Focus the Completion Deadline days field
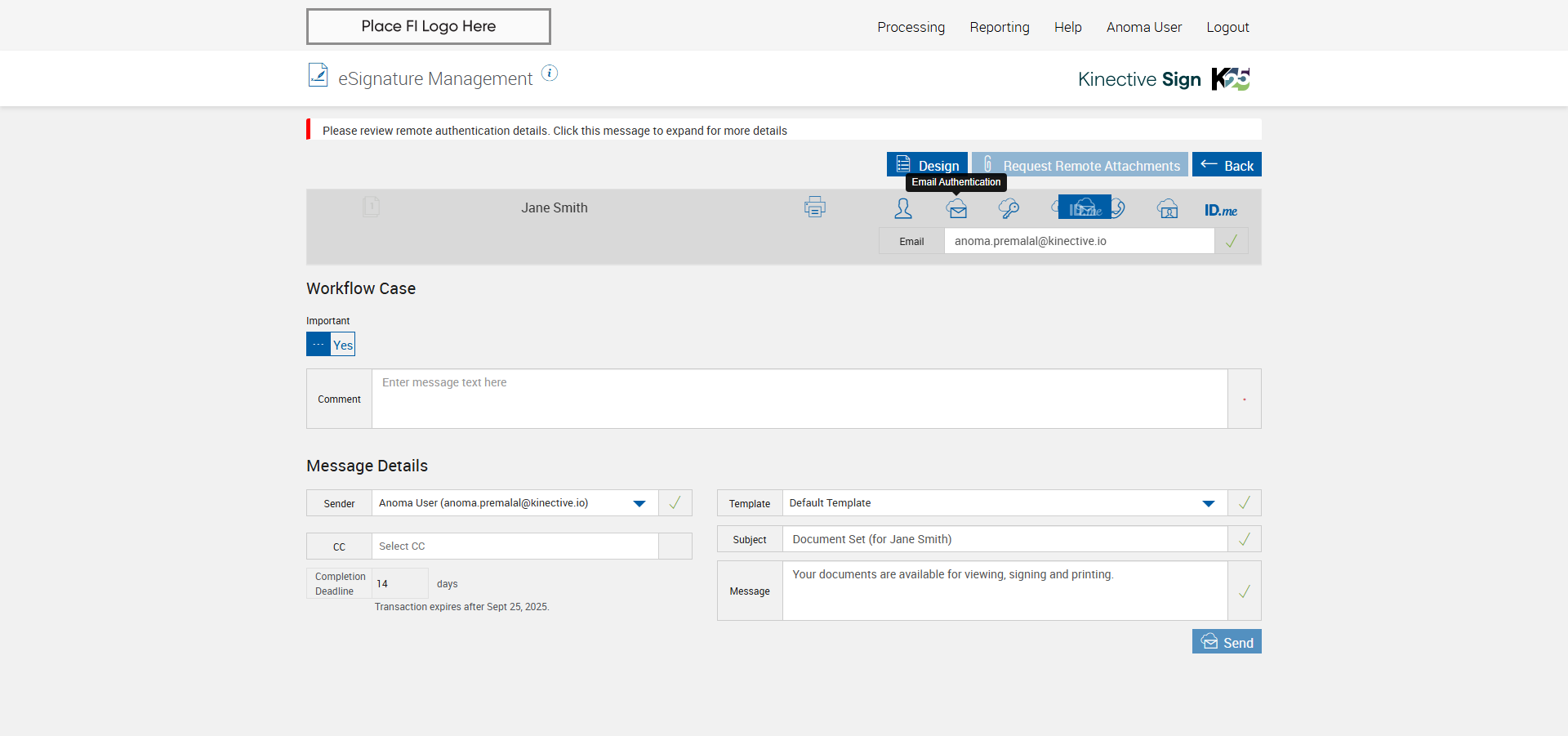Image resolution: width=1568 pixels, height=736 pixels. click(399, 584)
